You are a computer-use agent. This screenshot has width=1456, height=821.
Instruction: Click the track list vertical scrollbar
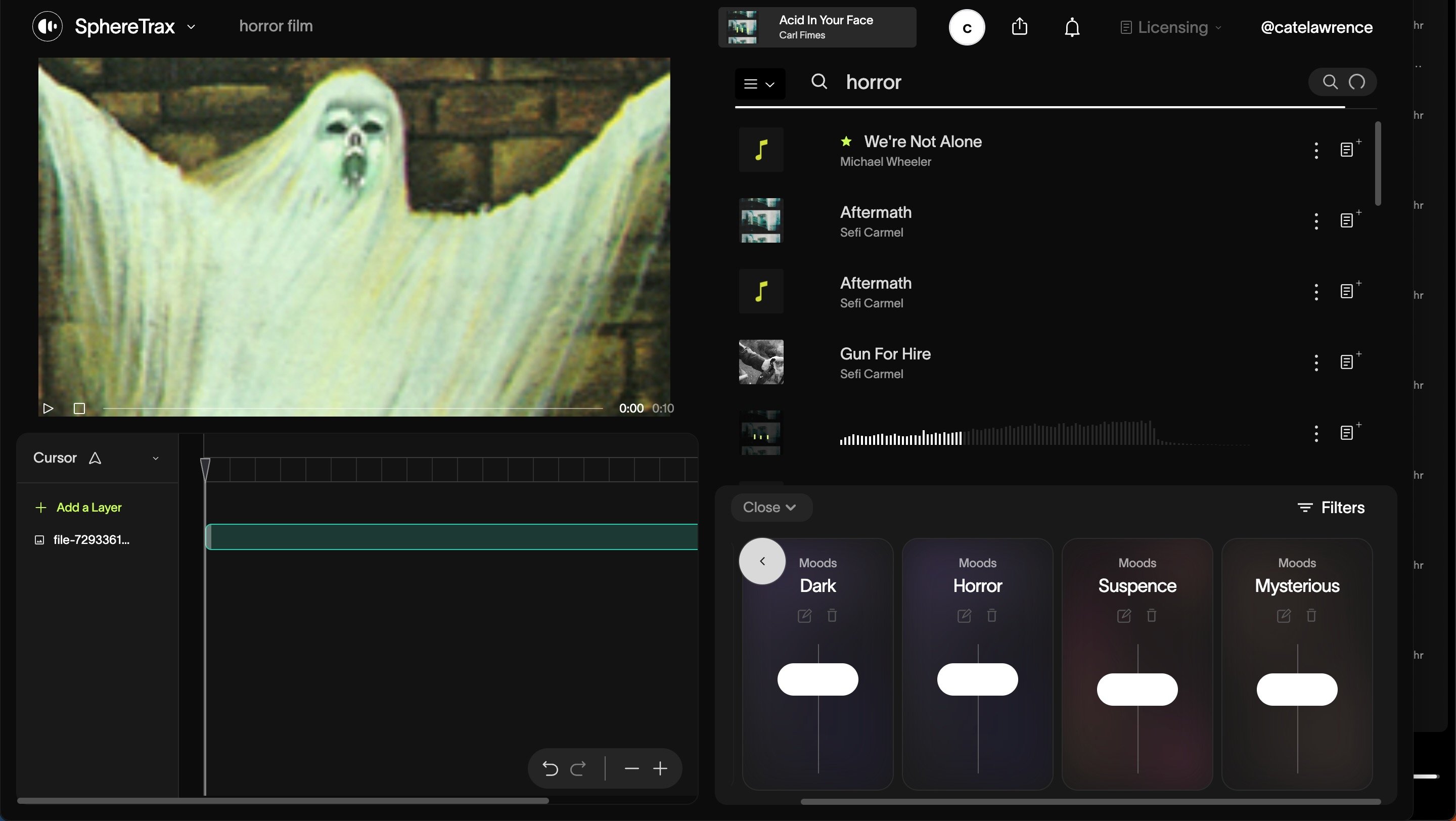point(1378,164)
